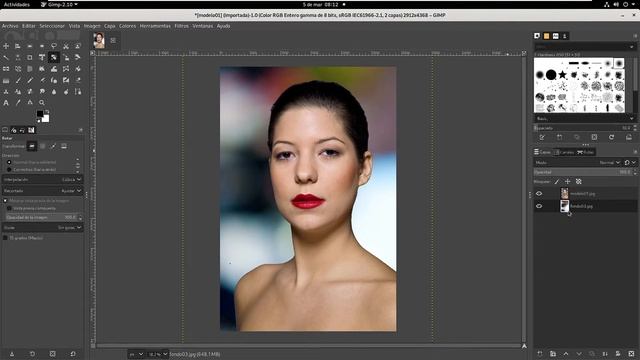
Task: Switch to the Canales tab
Action: click(564, 152)
